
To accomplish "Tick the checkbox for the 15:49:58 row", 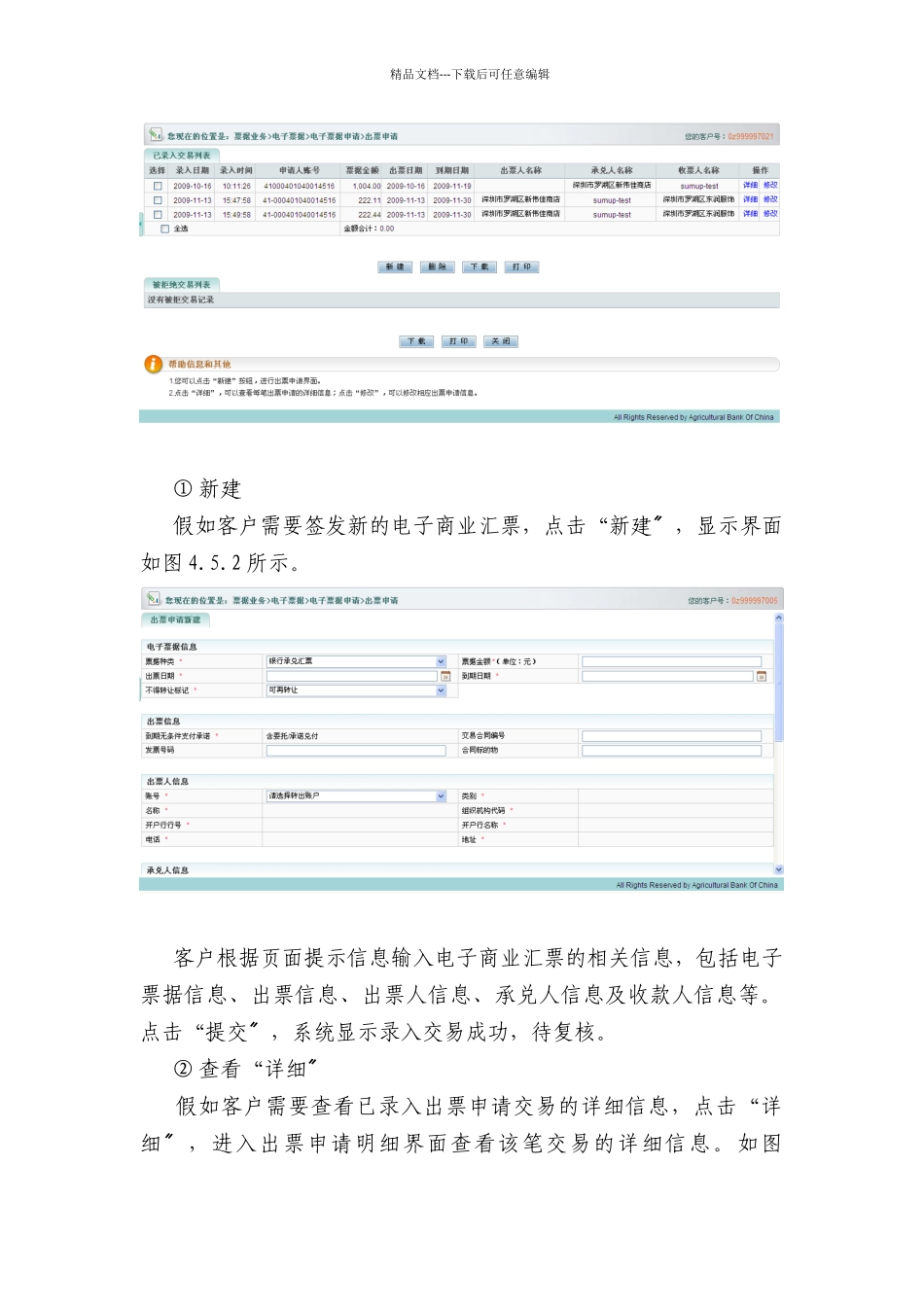I will (x=158, y=215).
